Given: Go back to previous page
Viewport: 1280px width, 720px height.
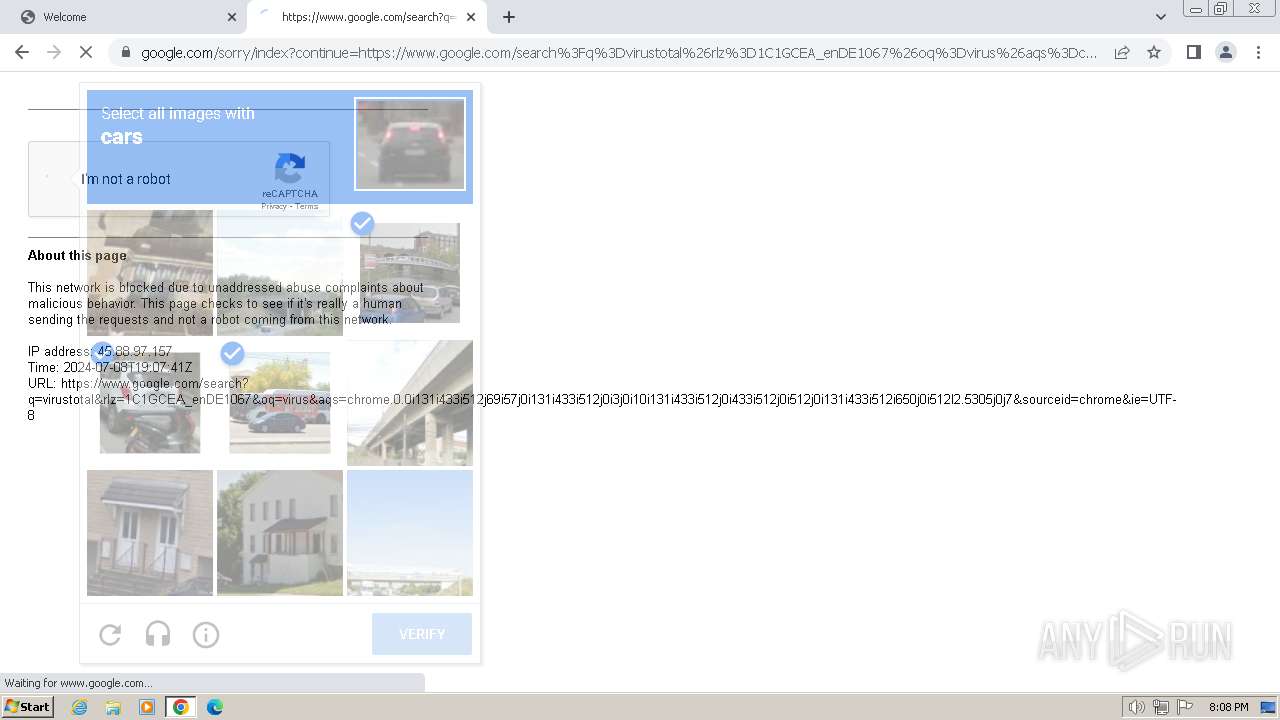Looking at the screenshot, I should coord(22,52).
